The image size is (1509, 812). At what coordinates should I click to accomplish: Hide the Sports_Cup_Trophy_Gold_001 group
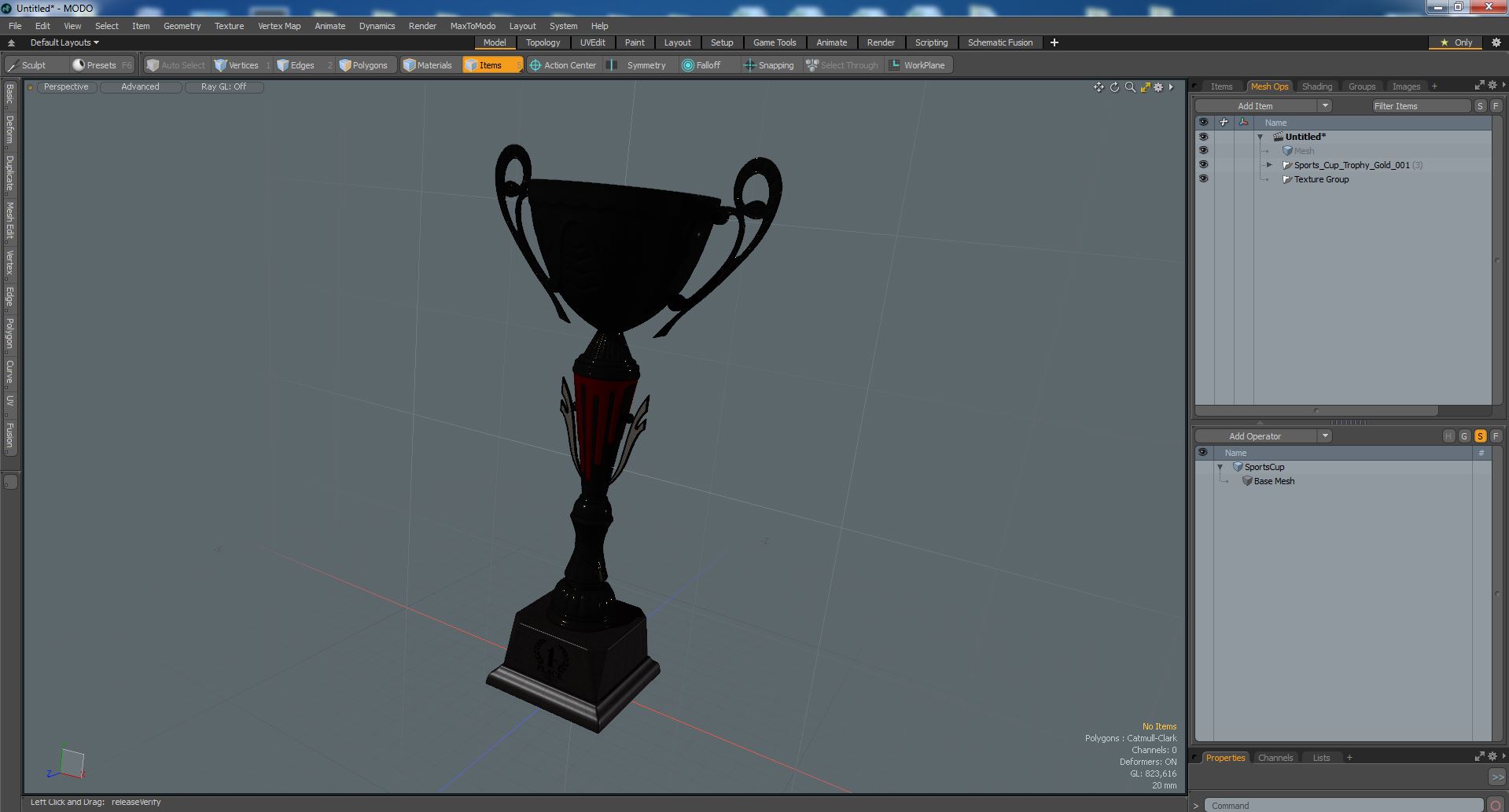coord(1203,165)
